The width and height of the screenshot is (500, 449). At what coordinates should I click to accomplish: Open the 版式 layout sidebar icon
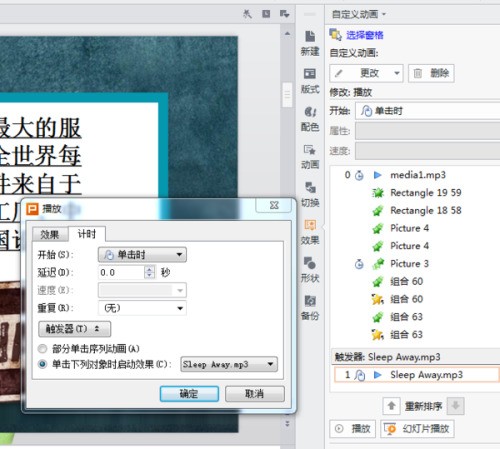pyautogui.click(x=310, y=81)
